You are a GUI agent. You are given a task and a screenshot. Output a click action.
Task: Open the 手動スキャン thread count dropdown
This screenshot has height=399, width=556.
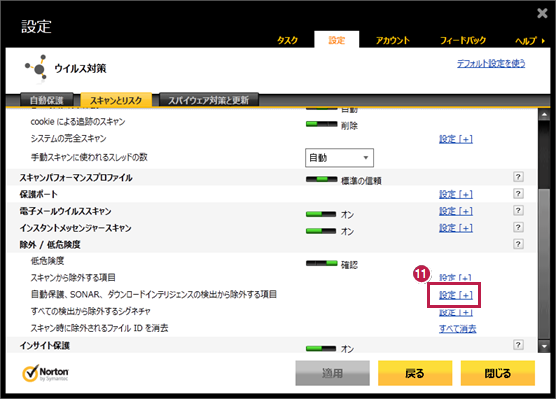point(339,157)
